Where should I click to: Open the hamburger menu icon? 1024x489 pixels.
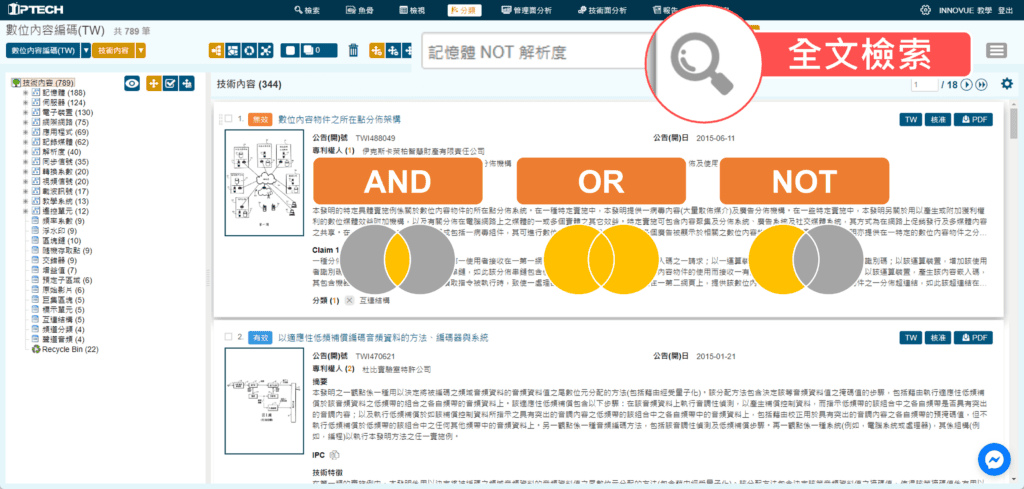click(996, 51)
